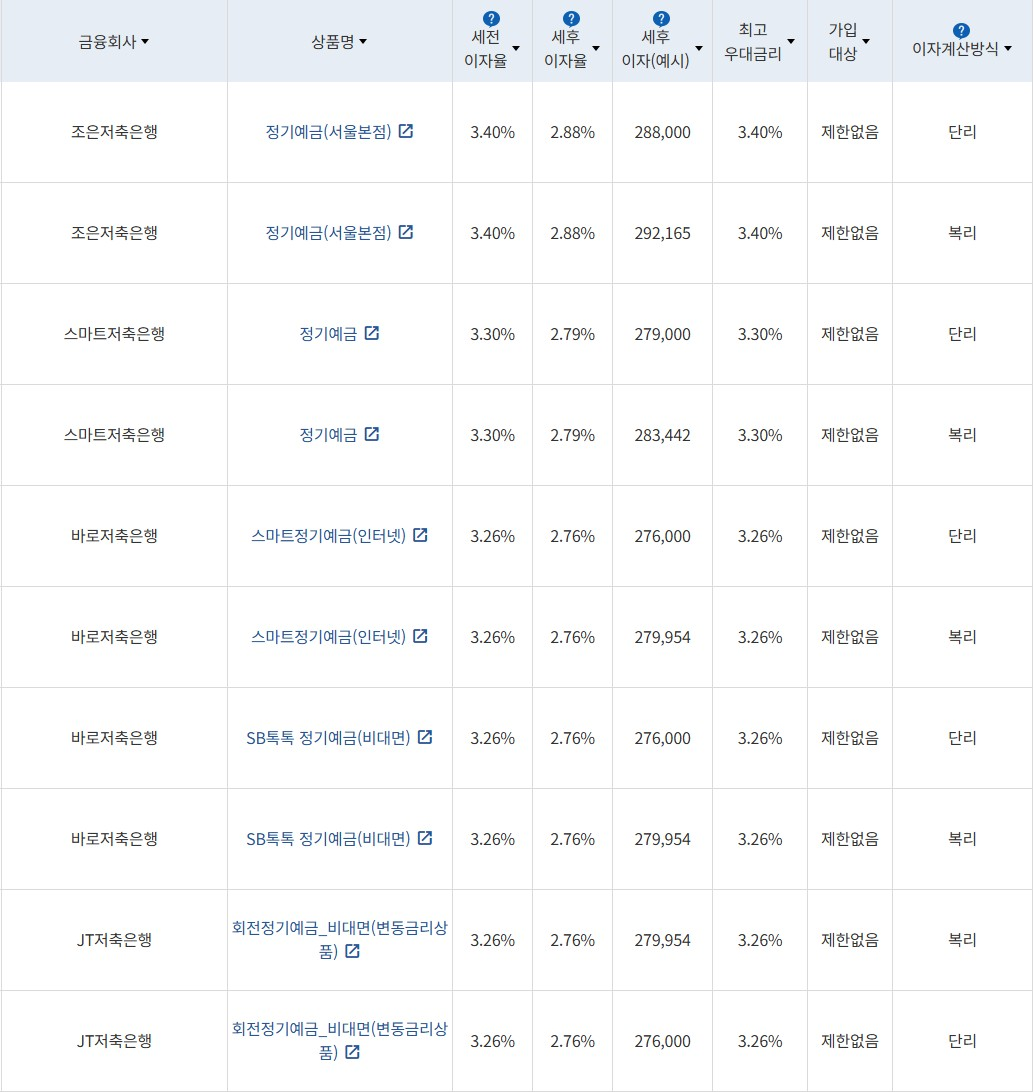The image size is (1033, 1092).
Task: Toggle 세후이자율 column sort order
Action: 597,48
